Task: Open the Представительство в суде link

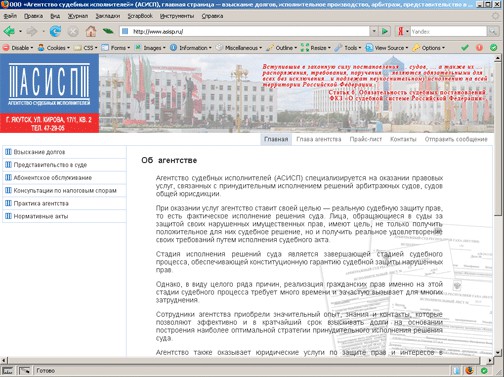Action: click(x=50, y=165)
